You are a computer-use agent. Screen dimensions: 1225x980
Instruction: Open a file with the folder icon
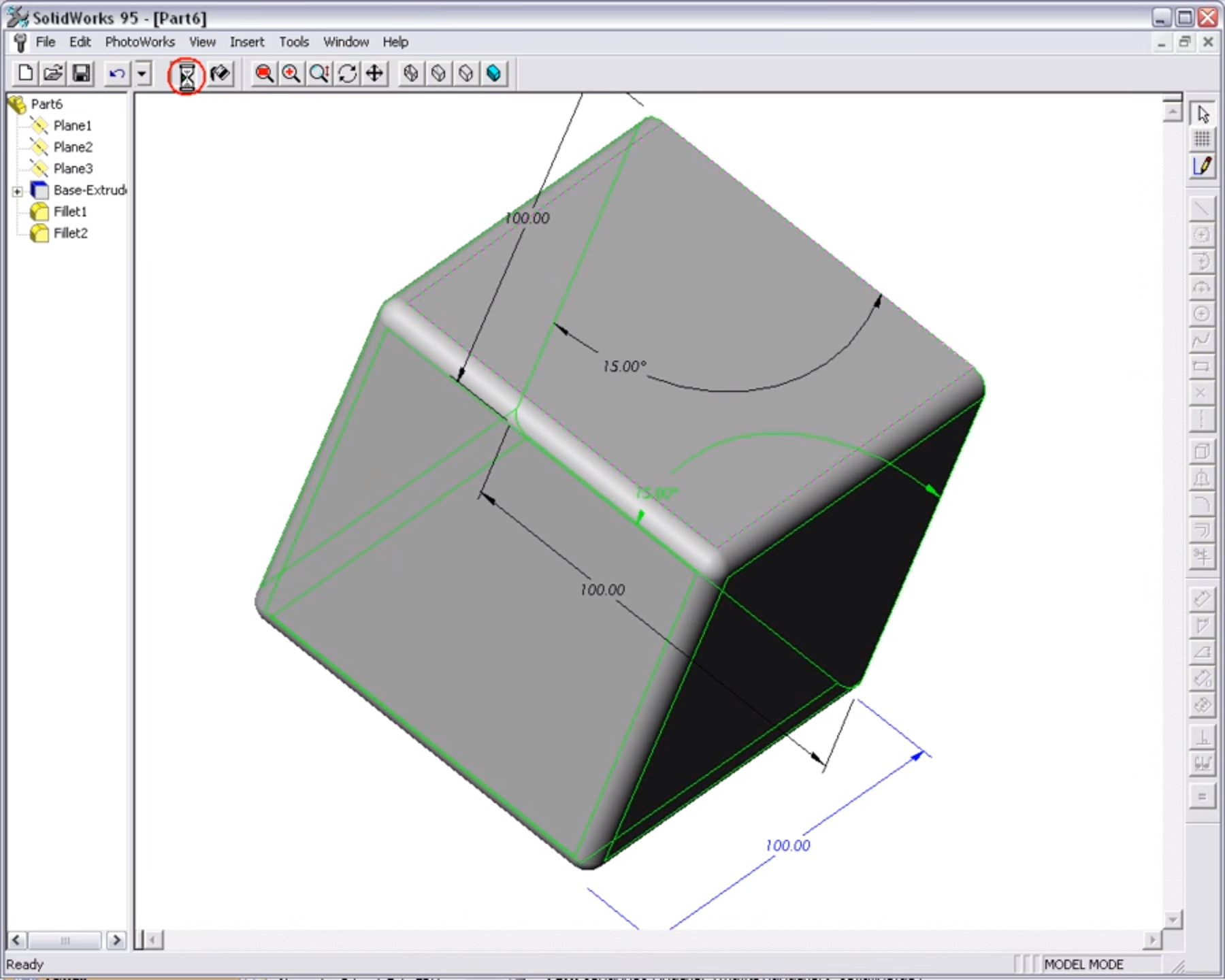click(x=53, y=73)
